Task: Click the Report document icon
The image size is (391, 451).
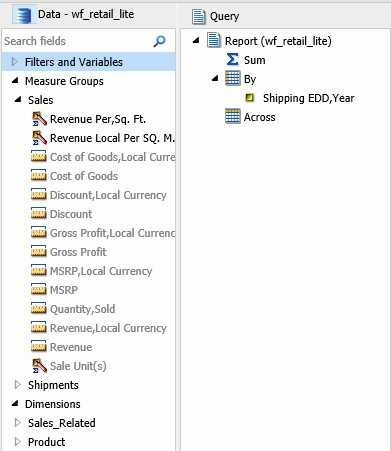Action: tap(214, 41)
